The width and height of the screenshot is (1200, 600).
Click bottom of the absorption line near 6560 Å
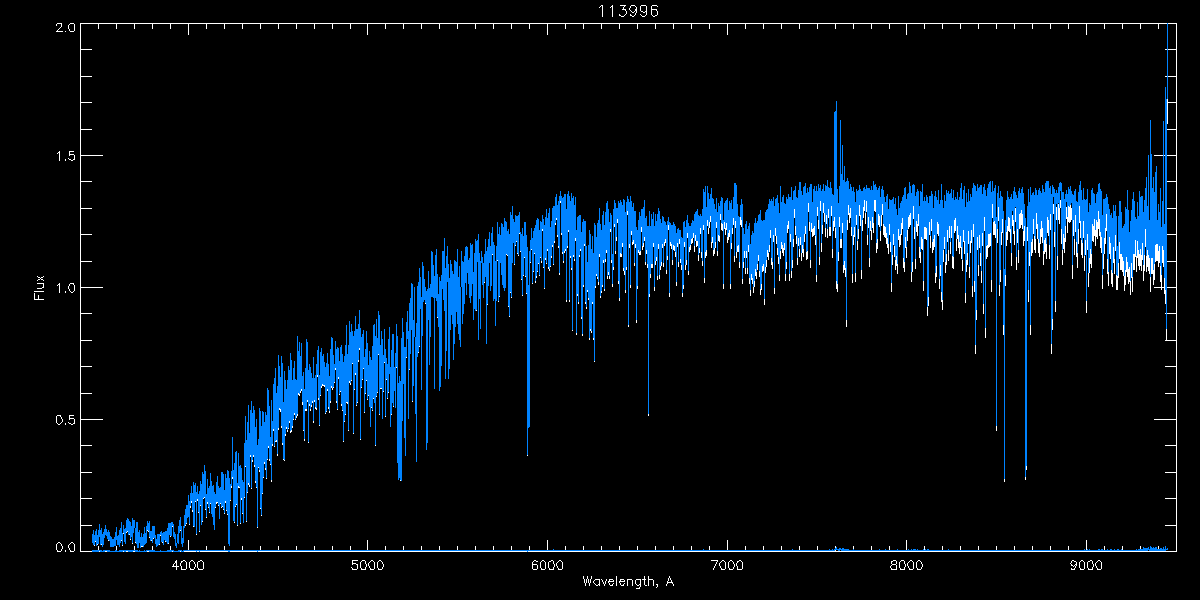pos(648,413)
